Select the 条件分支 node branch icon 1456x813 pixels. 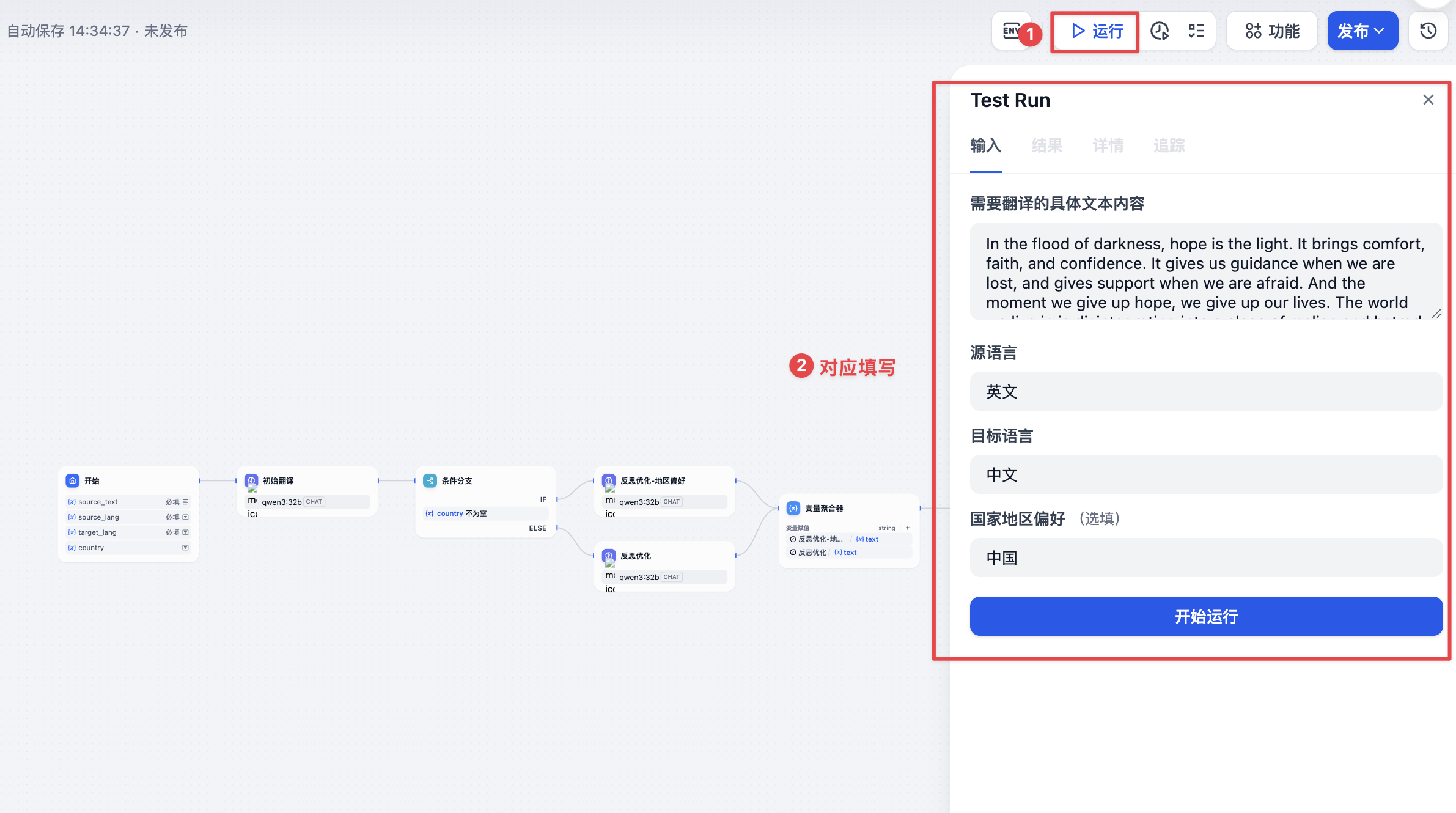pyautogui.click(x=430, y=480)
